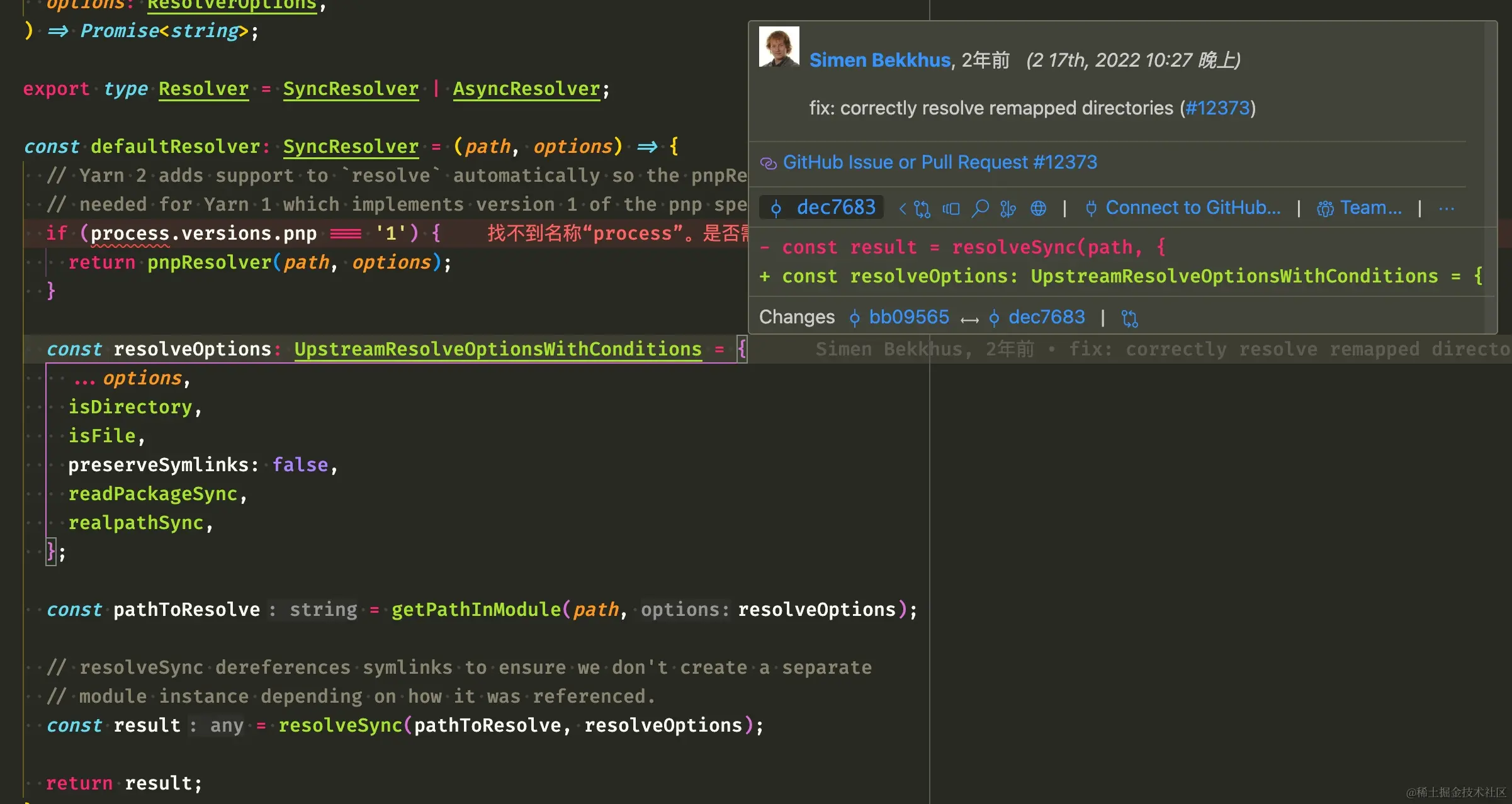The height and width of the screenshot is (804, 1512).
Task: Click Simen Bekkhus author avatar
Action: 779,47
